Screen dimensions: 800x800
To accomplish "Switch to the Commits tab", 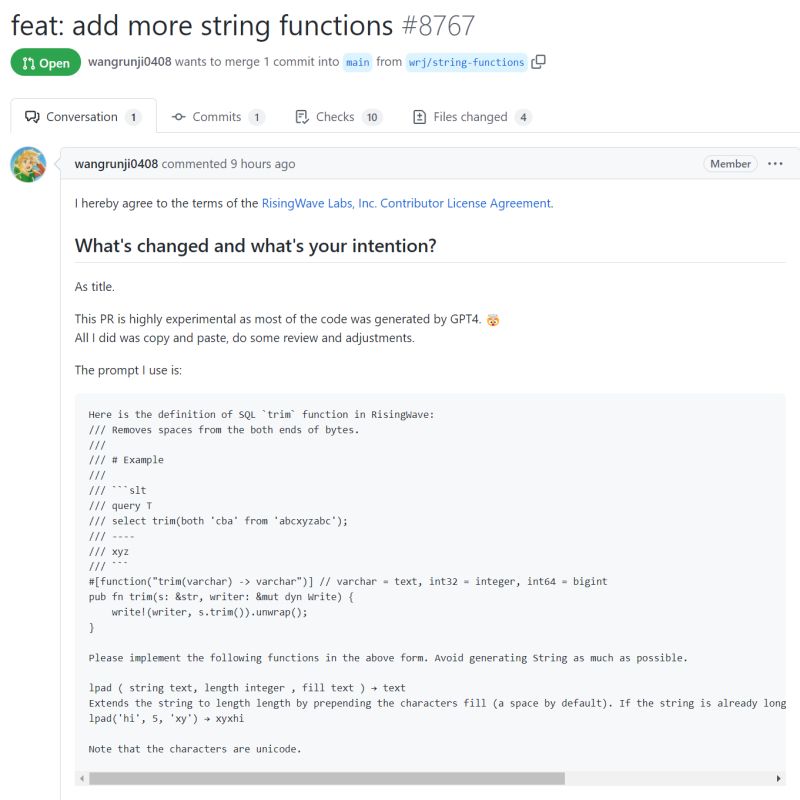I will pos(218,117).
